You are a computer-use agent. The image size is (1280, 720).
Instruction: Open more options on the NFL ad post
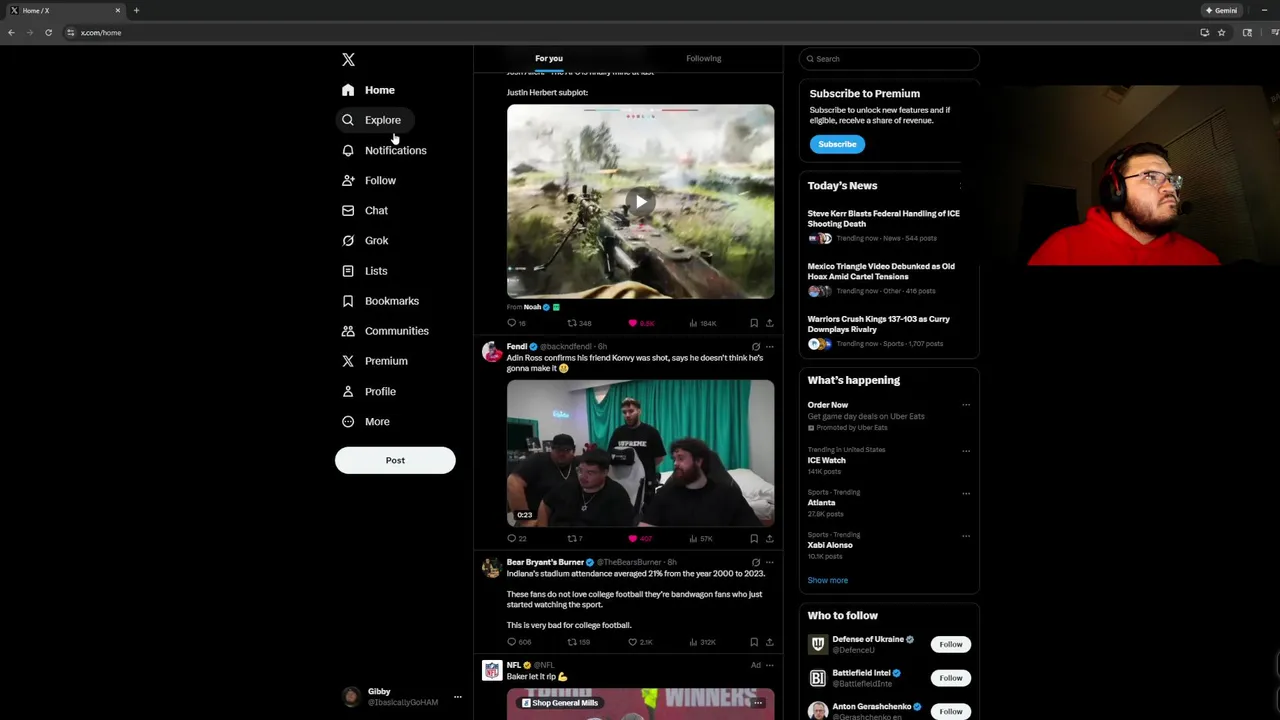769,665
